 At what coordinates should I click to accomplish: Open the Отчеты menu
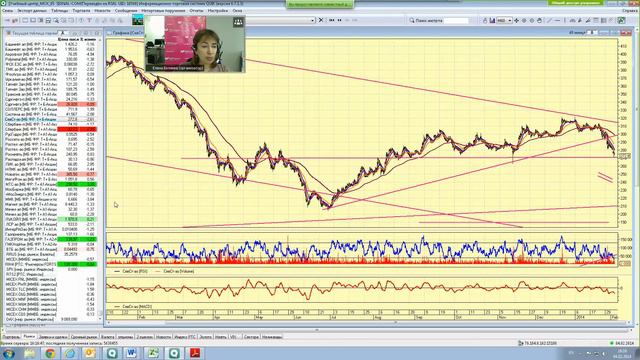pyautogui.click(x=196, y=10)
